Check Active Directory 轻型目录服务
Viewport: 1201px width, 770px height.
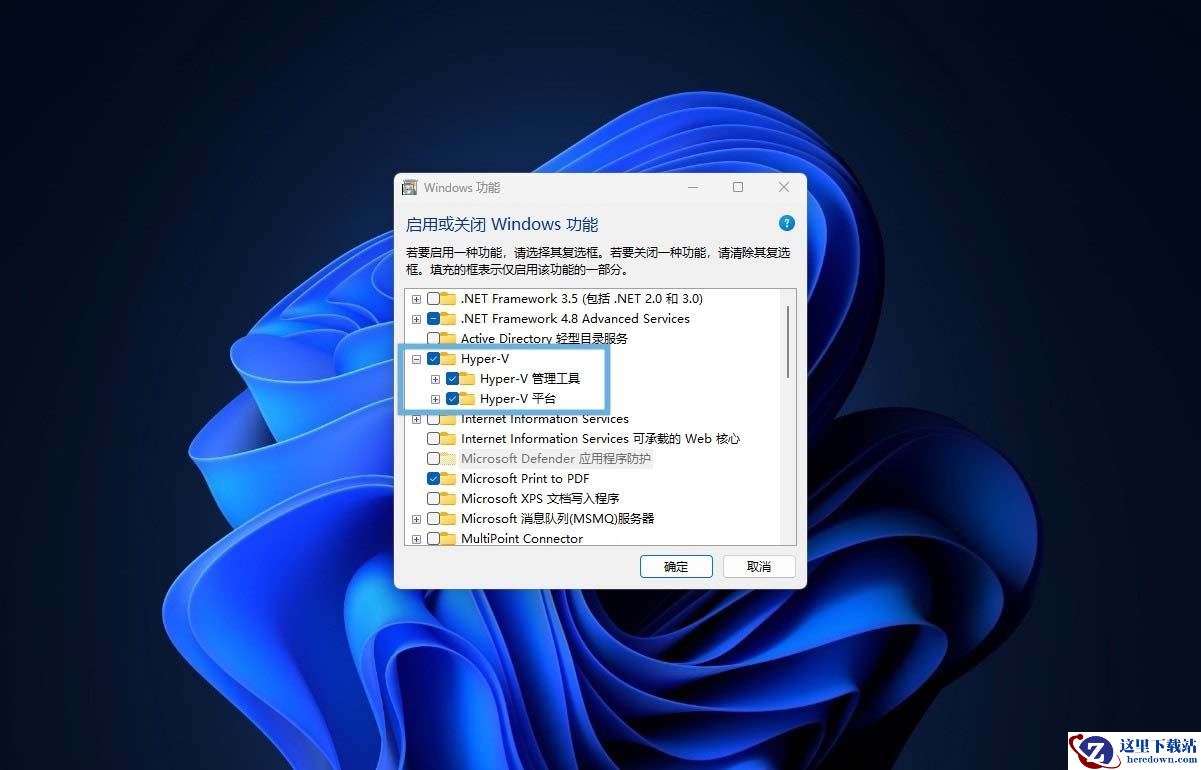coord(433,338)
